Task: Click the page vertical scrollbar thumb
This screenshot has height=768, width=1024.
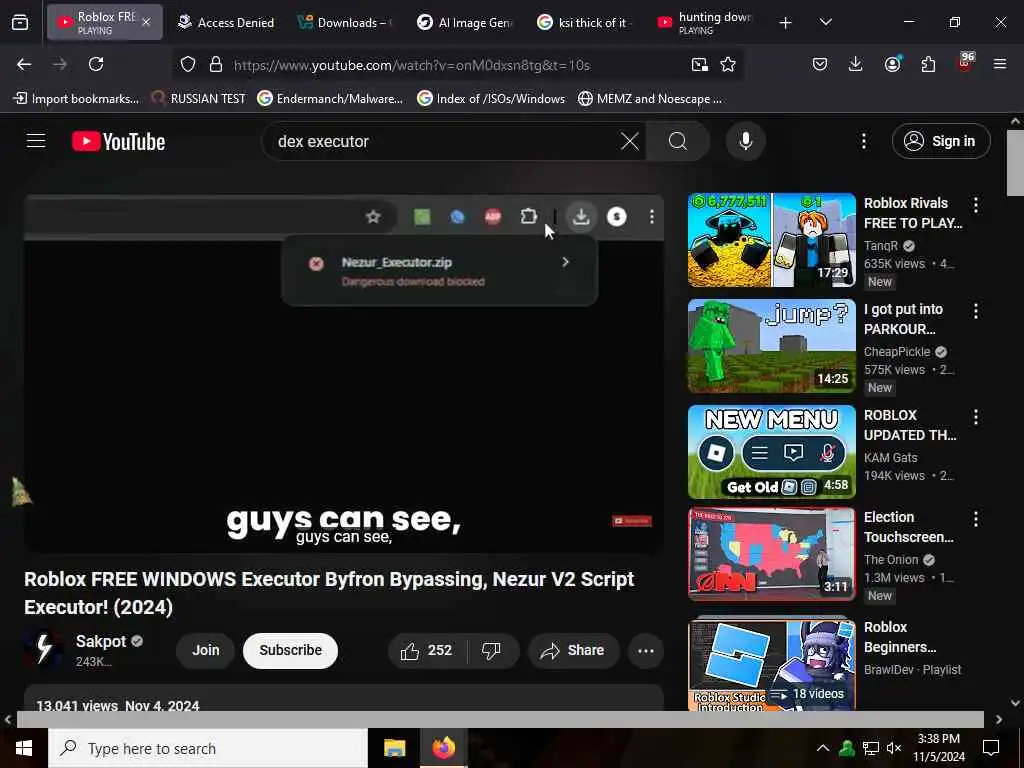Action: 1015,162
